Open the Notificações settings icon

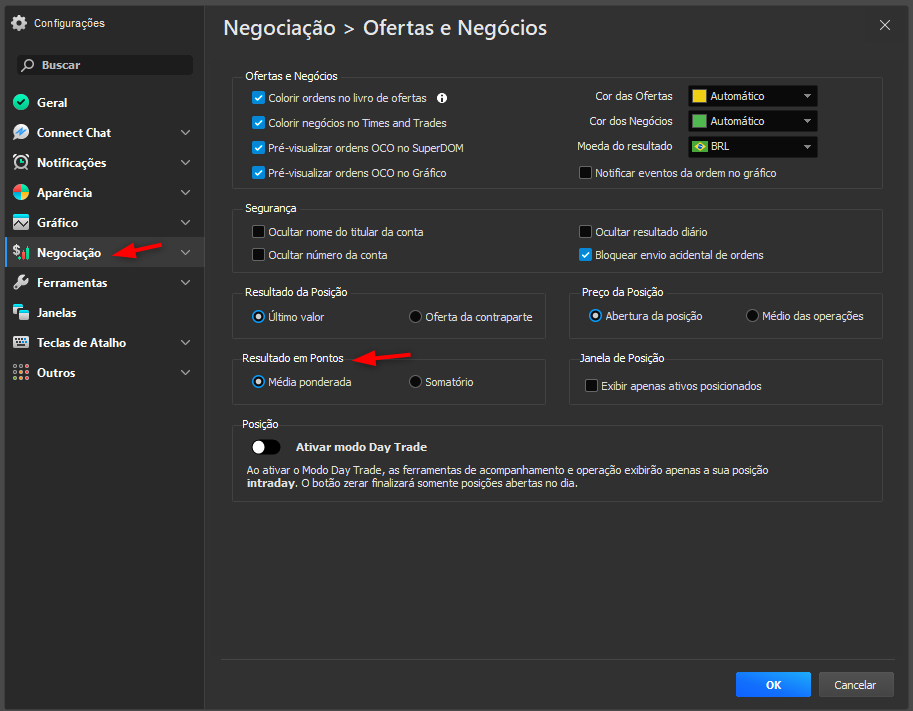tap(22, 162)
